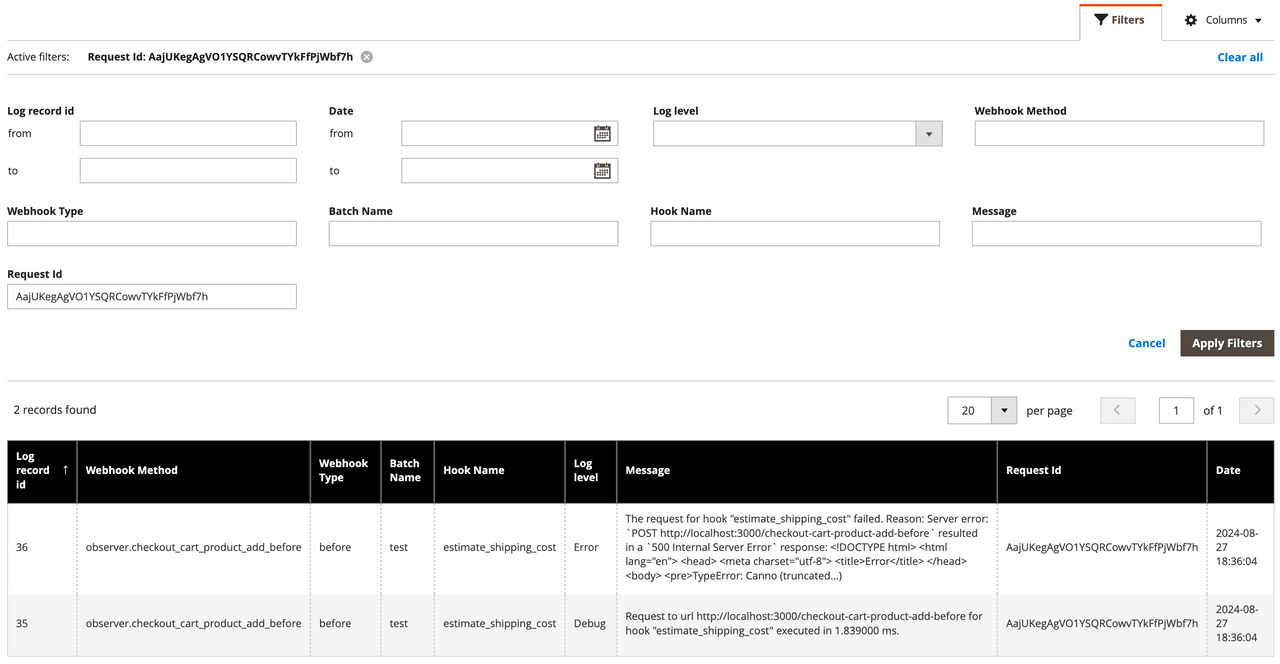The height and width of the screenshot is (664, 1280).
Task: Open the per page size dropdown arrow
Action: [x=1004, y=410]
